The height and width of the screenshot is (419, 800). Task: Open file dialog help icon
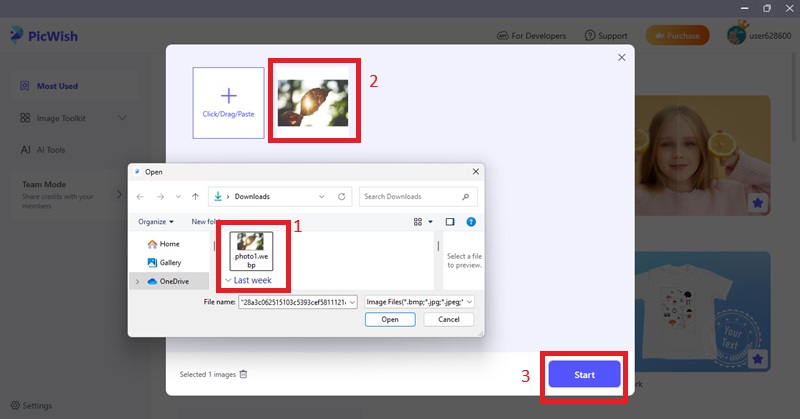(x=470, y=221)
